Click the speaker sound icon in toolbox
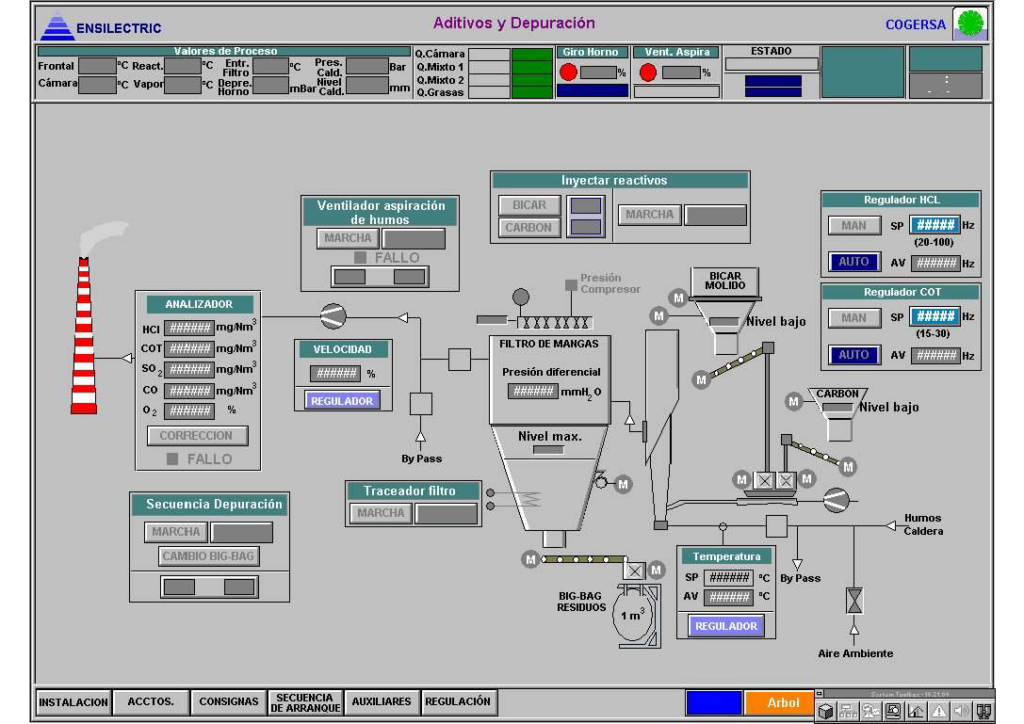Image resolution: width=1024 pixels, height=724 pixels. (960, 711)
